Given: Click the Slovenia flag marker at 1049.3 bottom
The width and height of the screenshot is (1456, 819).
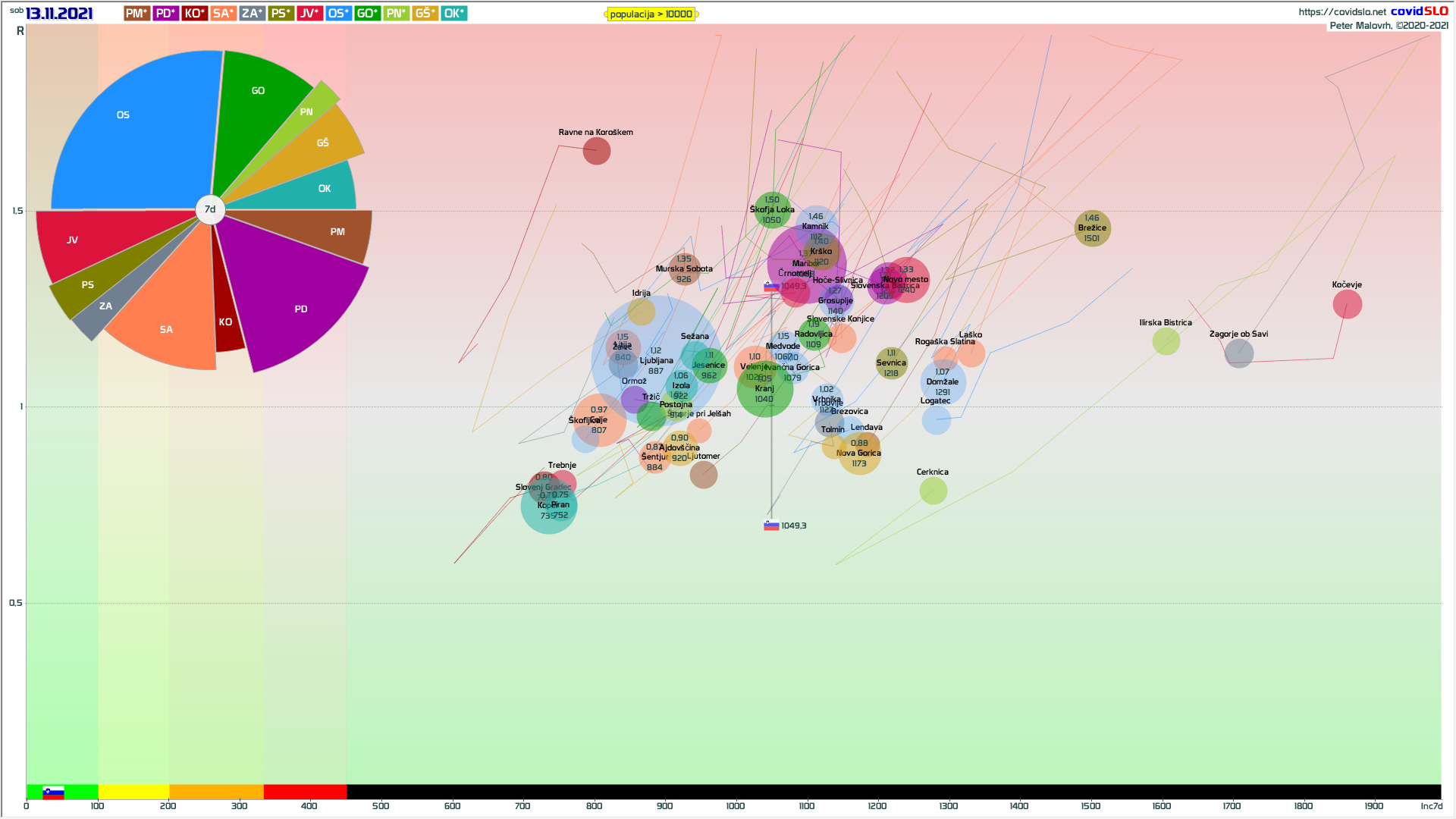Looking at the screenshot, I should tap(771, 526).
